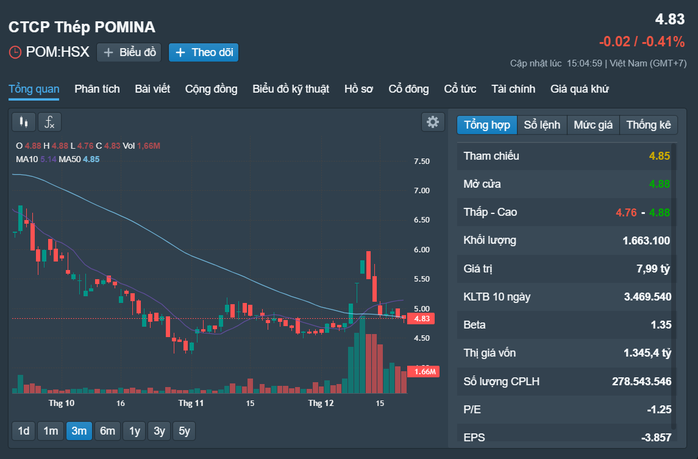Click the MA50 4.85 indicator legend
The height and width of the screenshot is (459, 698).
pos(79,159)
